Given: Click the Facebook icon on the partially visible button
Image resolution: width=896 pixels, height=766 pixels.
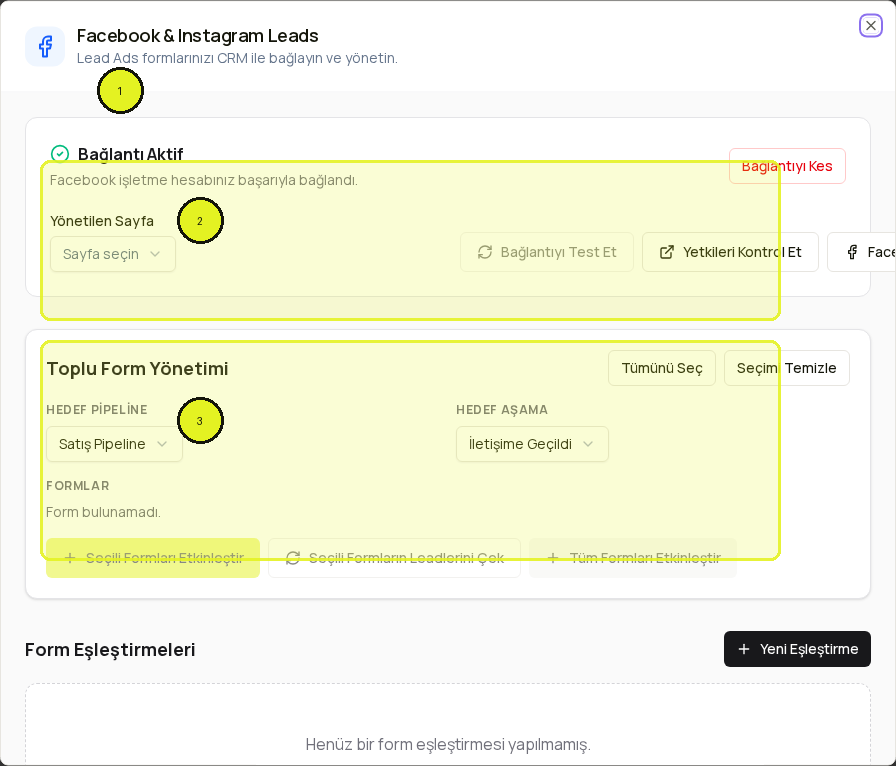Looking at the screenshot, I should coord(852,252).
